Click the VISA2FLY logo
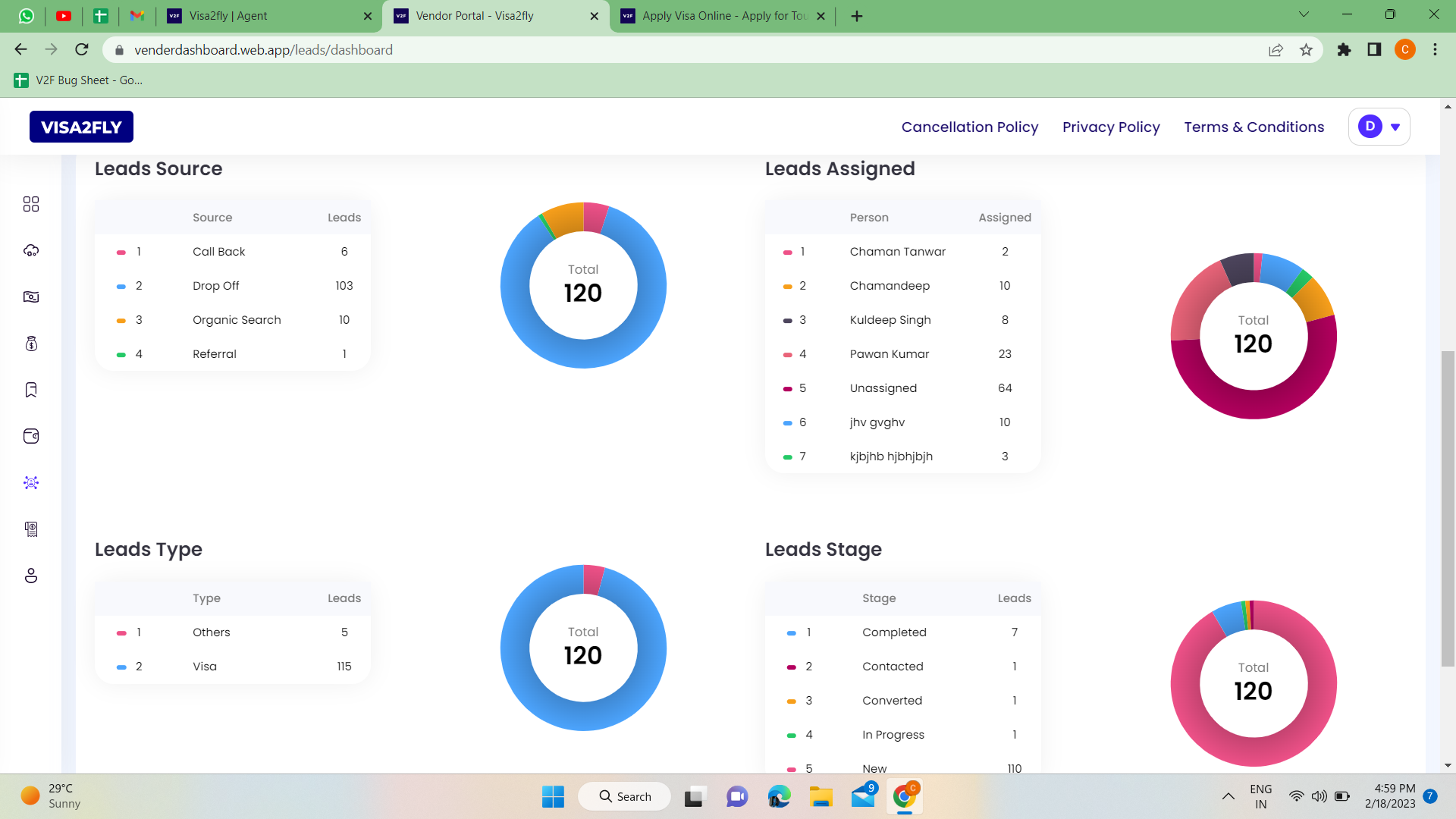 point(81,127)
